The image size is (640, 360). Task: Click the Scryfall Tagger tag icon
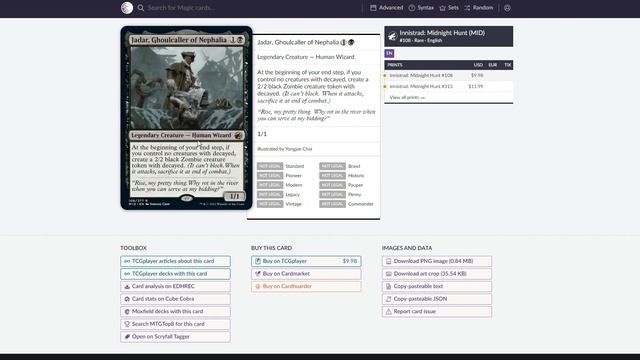(127, 337)
